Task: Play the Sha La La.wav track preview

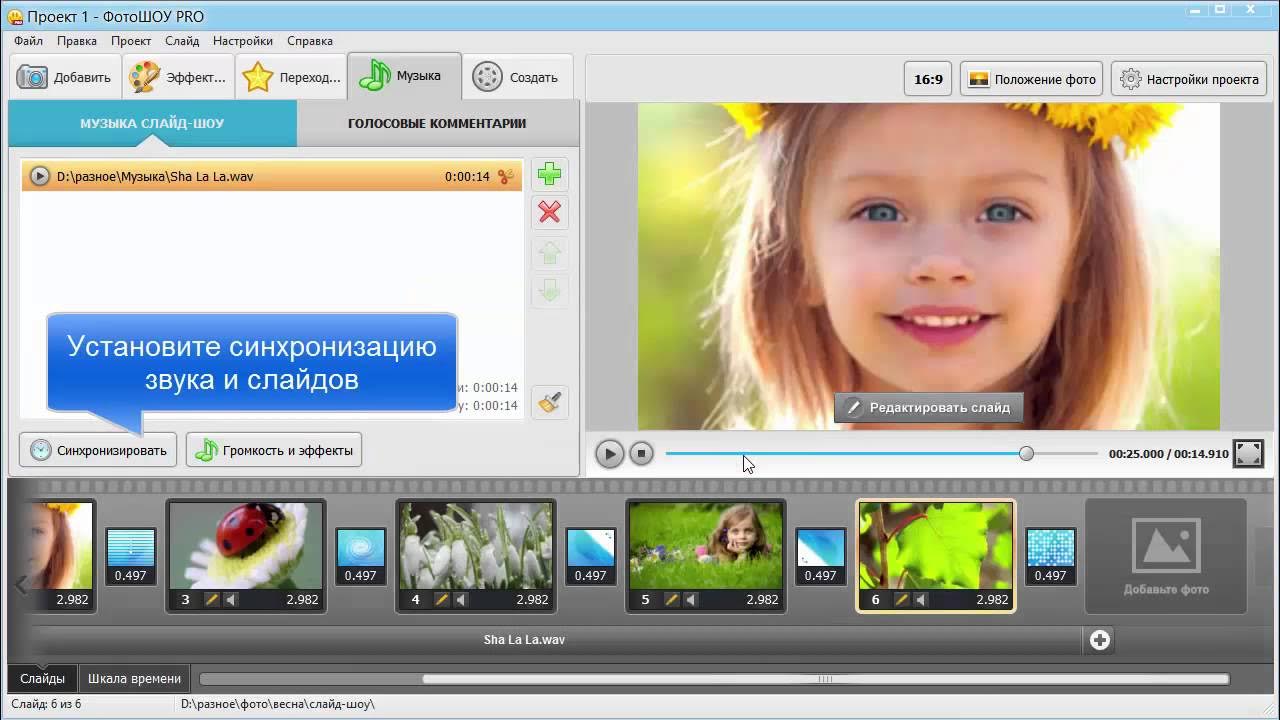Action: (39, 176)
